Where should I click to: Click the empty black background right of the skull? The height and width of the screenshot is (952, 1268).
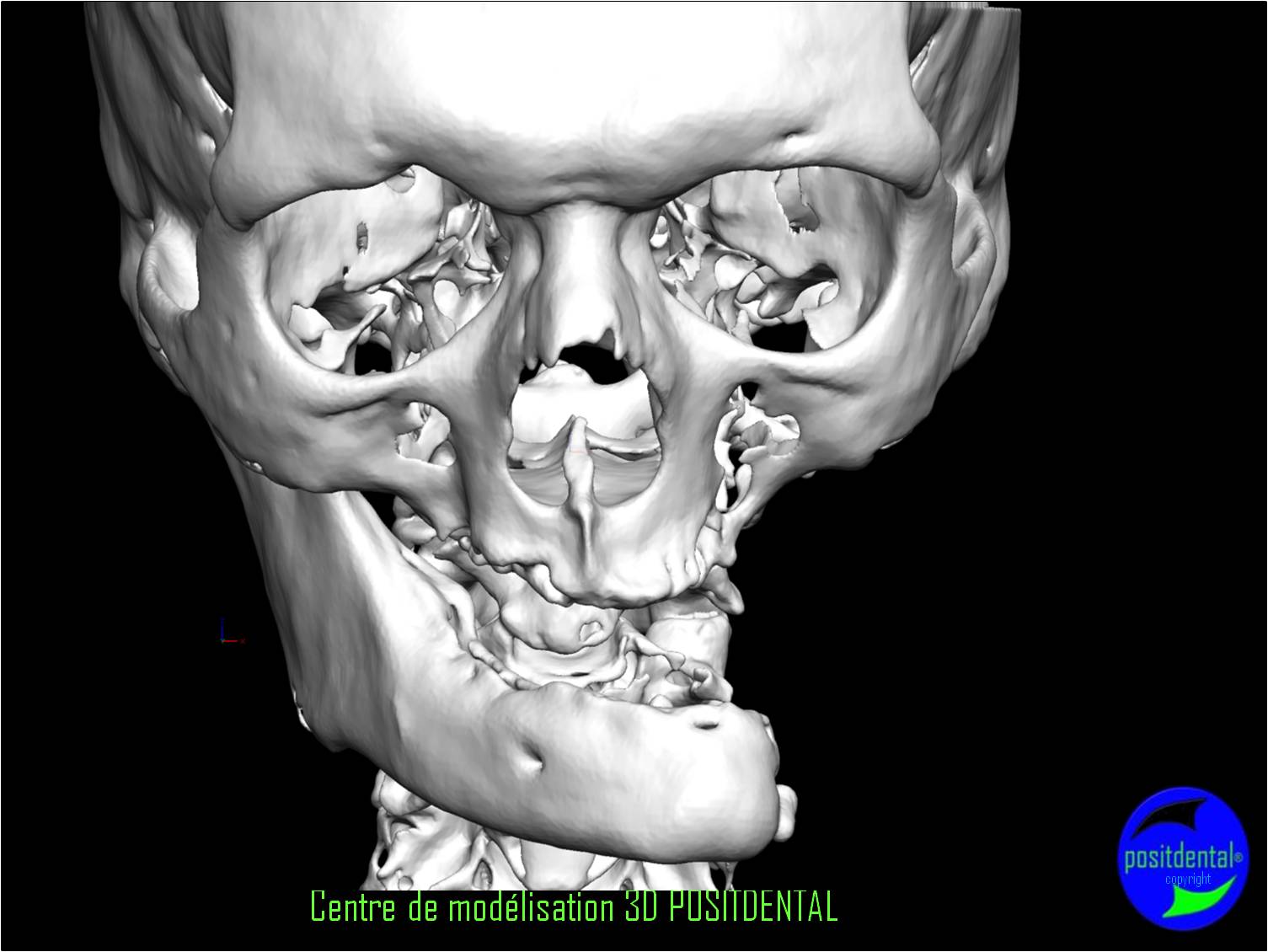[1095, 505]
